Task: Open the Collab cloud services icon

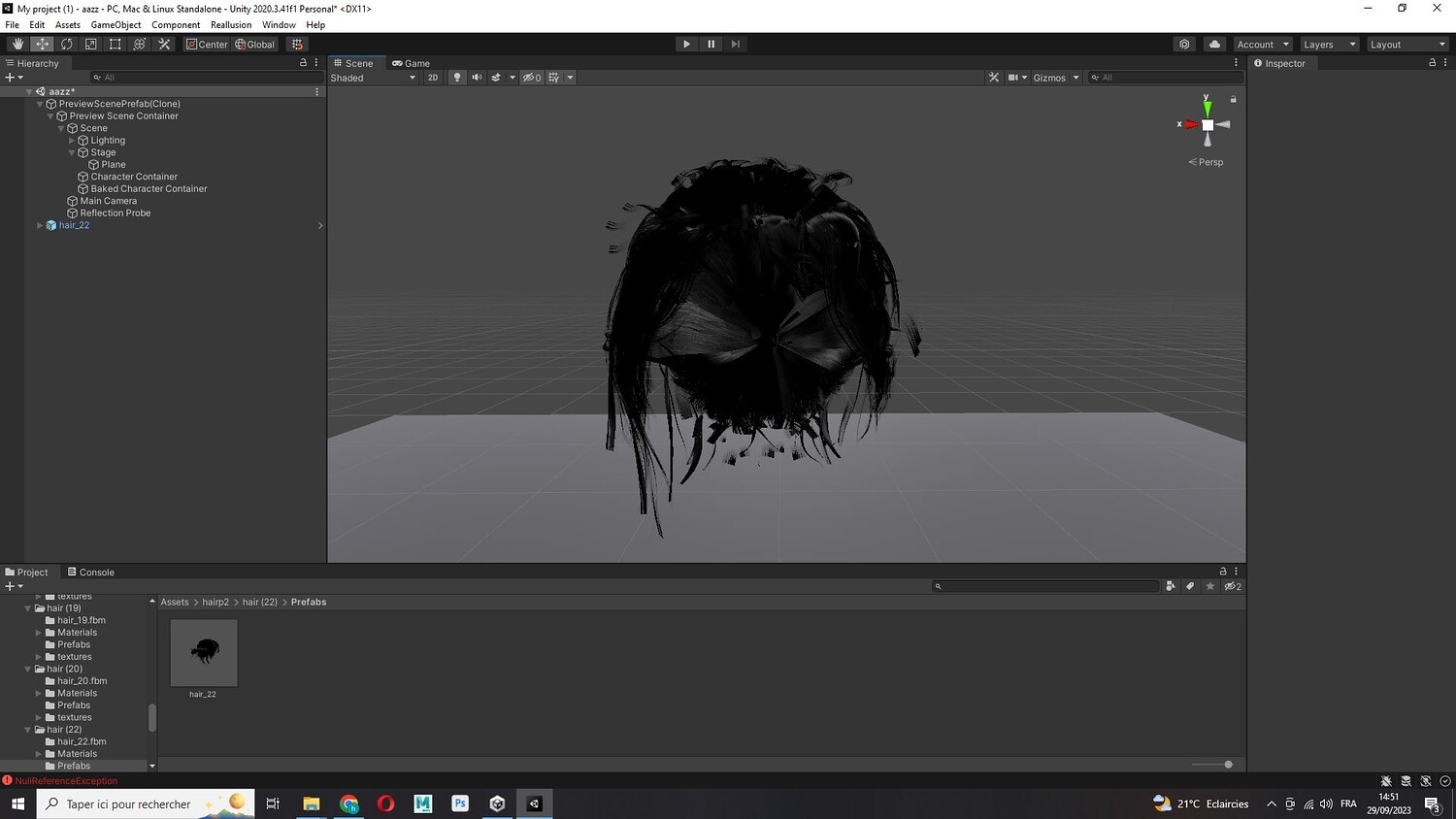Action: (1214, 44)
